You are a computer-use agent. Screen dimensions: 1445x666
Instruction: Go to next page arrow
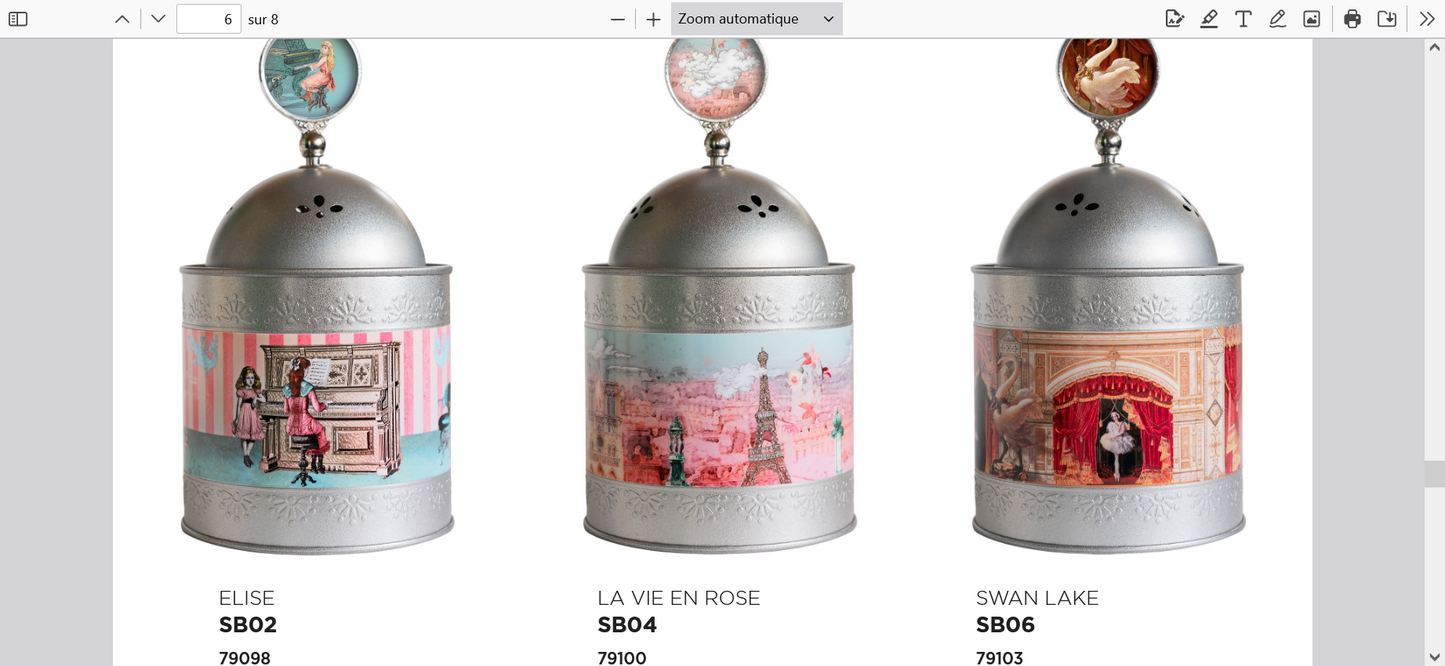pos(158,19)
